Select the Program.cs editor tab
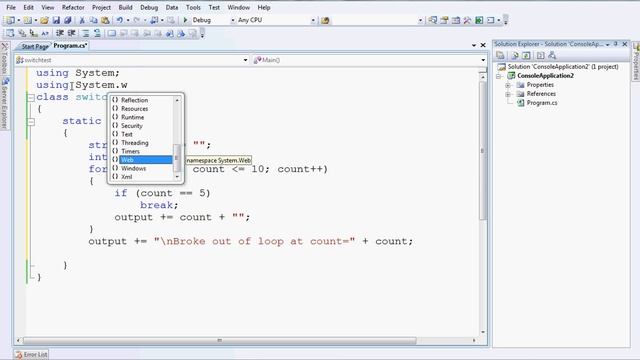The width and height of the screenshot is (640, 360). pyautogui.click(x=70, y=46)
